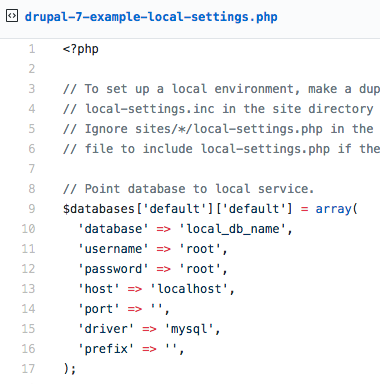This screenshot has height=384, width=380.
Task: Open drupal-7-example-local-settings.php file link
Action: tap(151, 17)
